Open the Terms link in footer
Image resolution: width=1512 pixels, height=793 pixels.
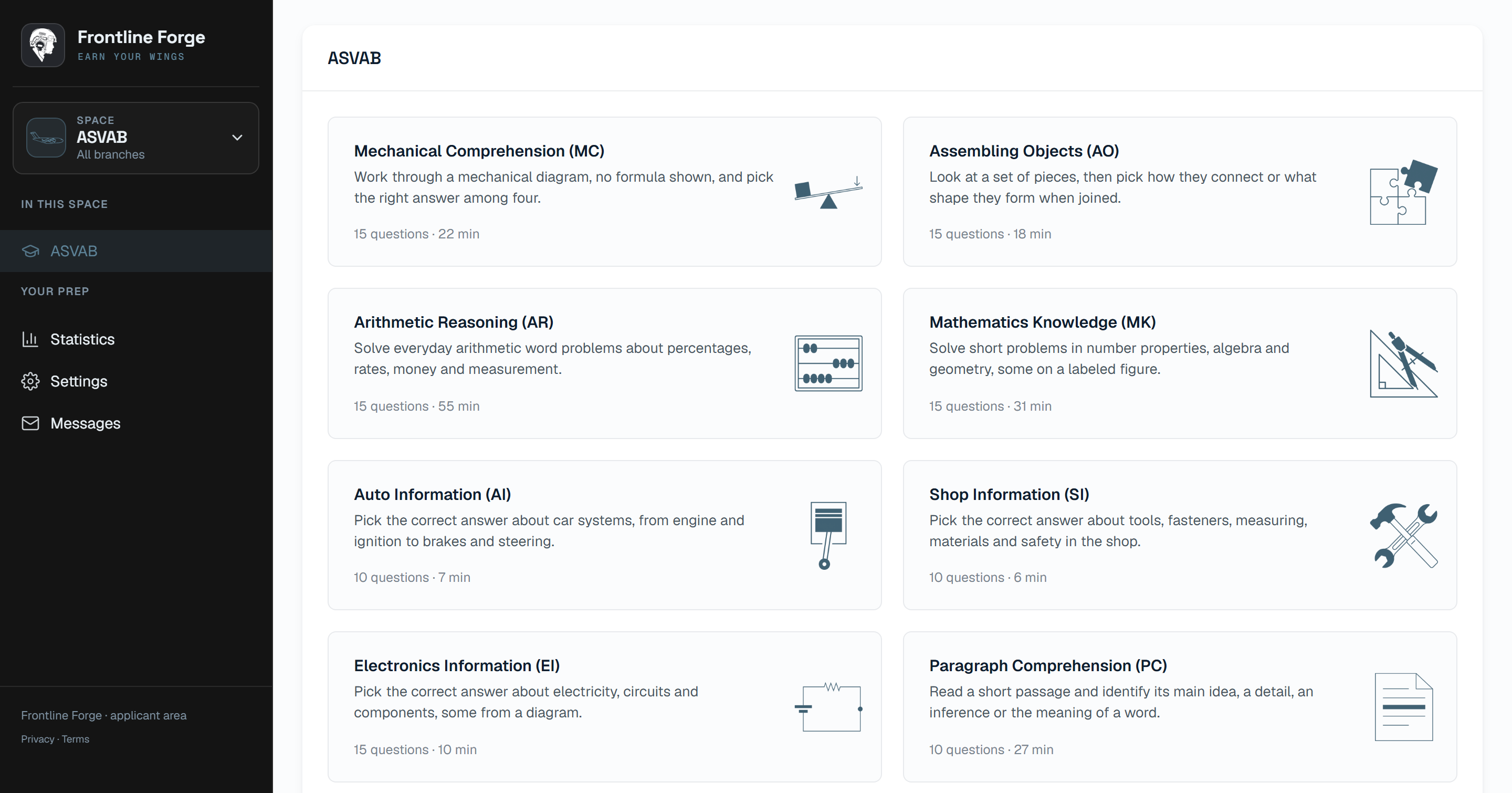[76, 739]
